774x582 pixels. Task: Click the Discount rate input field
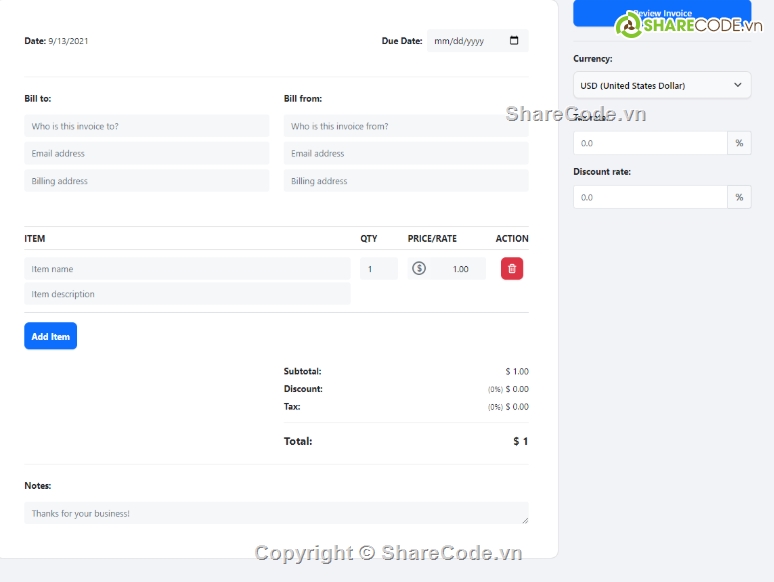[x=650, y=197]
